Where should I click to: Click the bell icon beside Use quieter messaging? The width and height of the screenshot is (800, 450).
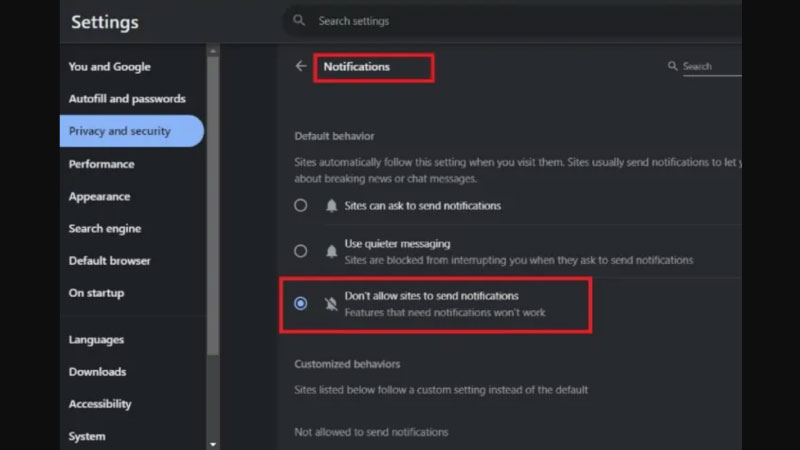click(x=331, y=251)
